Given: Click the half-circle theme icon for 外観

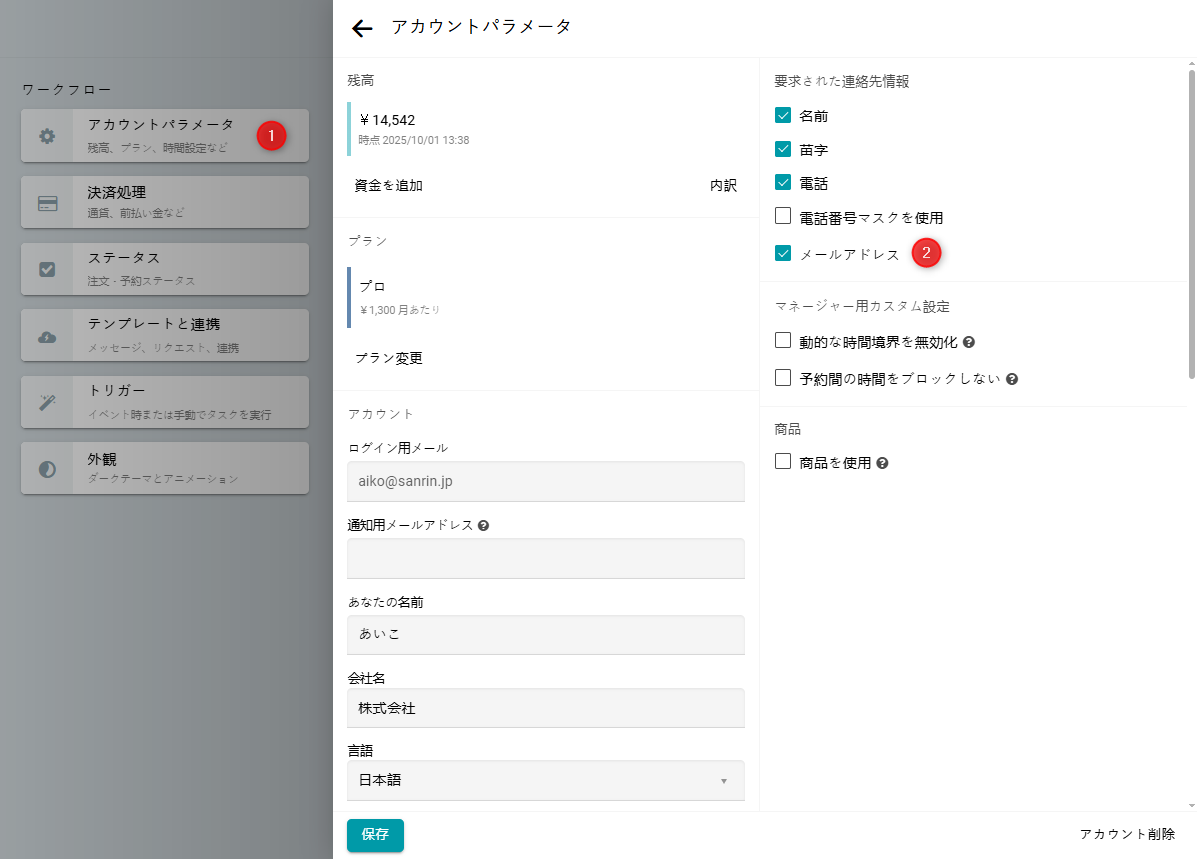Looking at the screenshot, I should click(47, 469).
